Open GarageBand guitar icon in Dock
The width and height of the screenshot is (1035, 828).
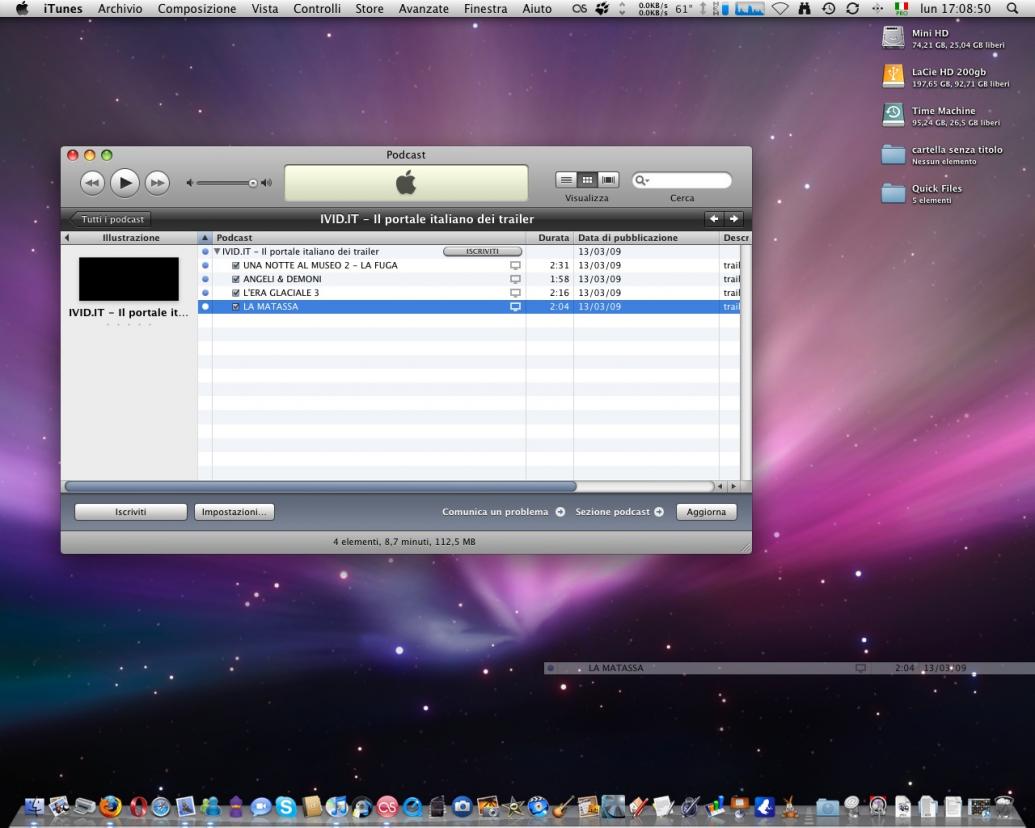point(563,806)
